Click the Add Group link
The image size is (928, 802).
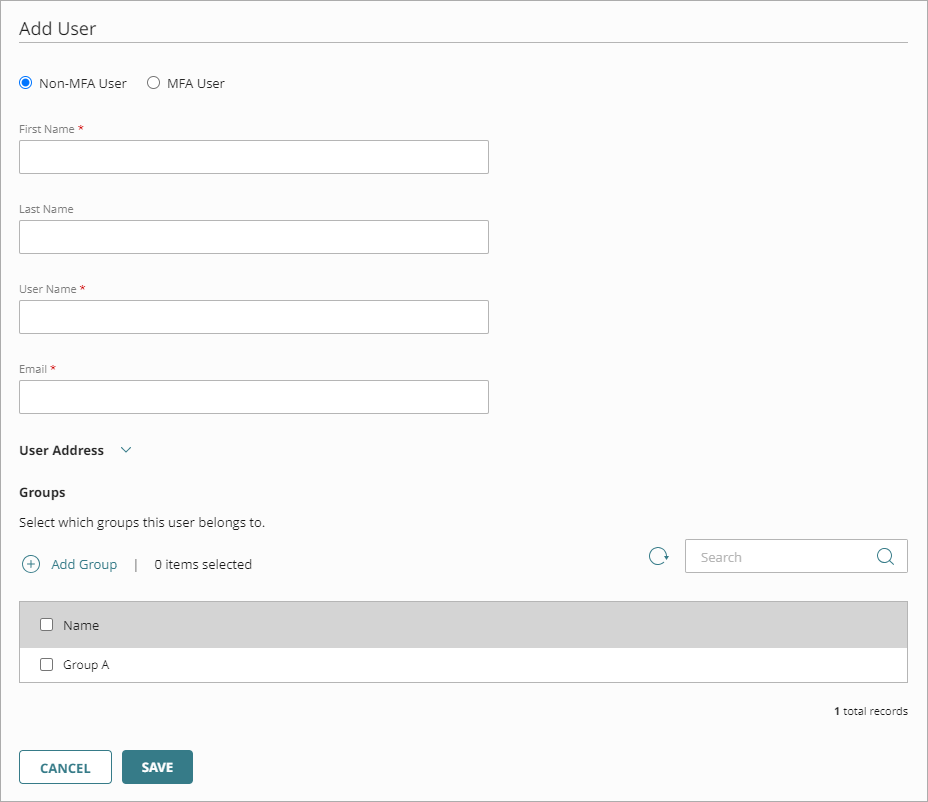click(82, 564)
